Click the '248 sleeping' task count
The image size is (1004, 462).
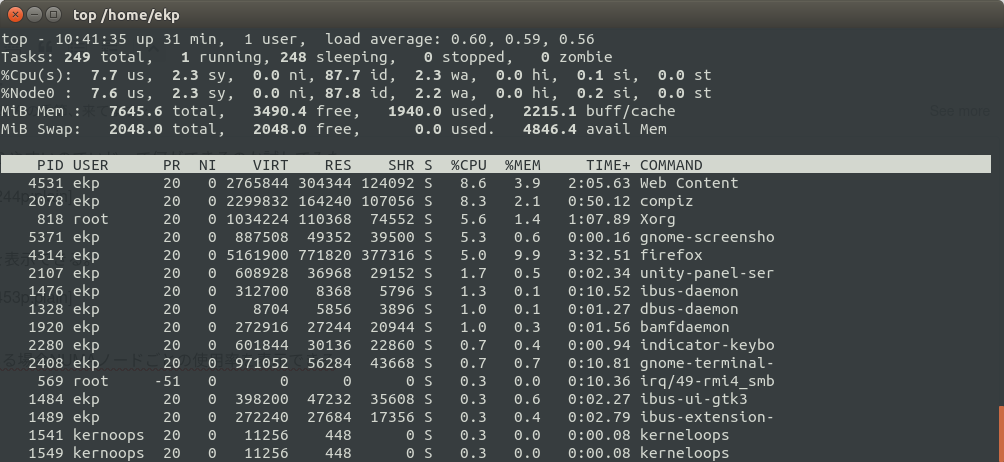(334, 57)
